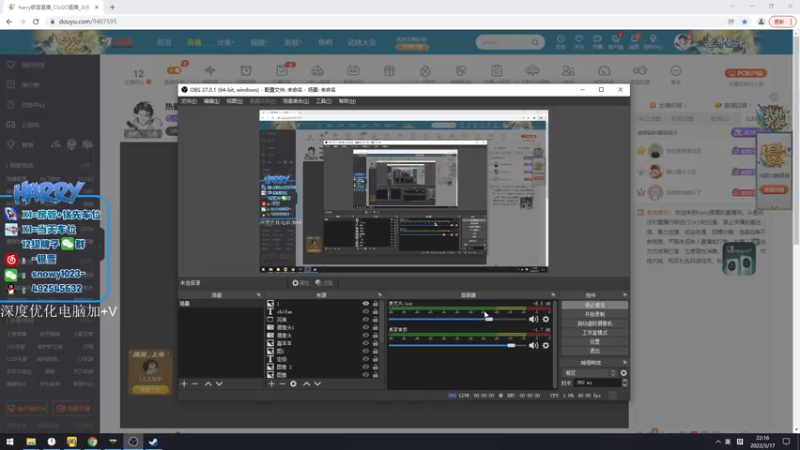This screenshot has height=450, width=800.
Task: Click 启动虚拟摄像机 button in OBS
Action: point(594,323)
